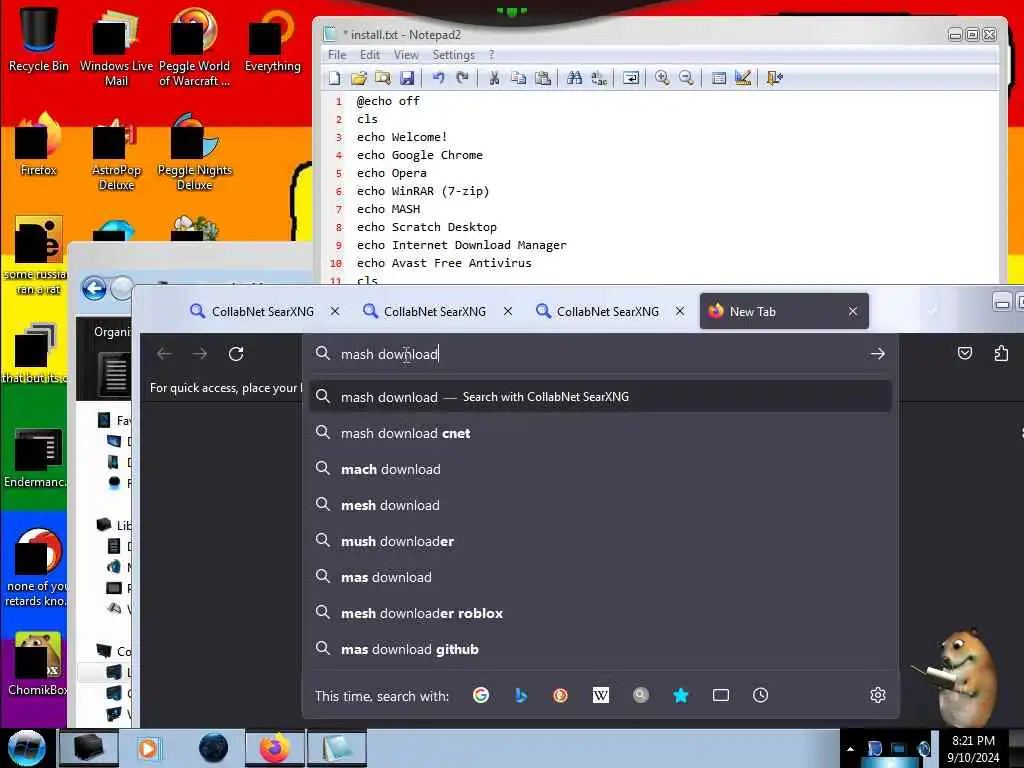Image resolution: width=1024 pixels, height=768 pixels.
Task: Show hidden system tray icons arrow
Action: pyautogui.click(x=850, y=748)
